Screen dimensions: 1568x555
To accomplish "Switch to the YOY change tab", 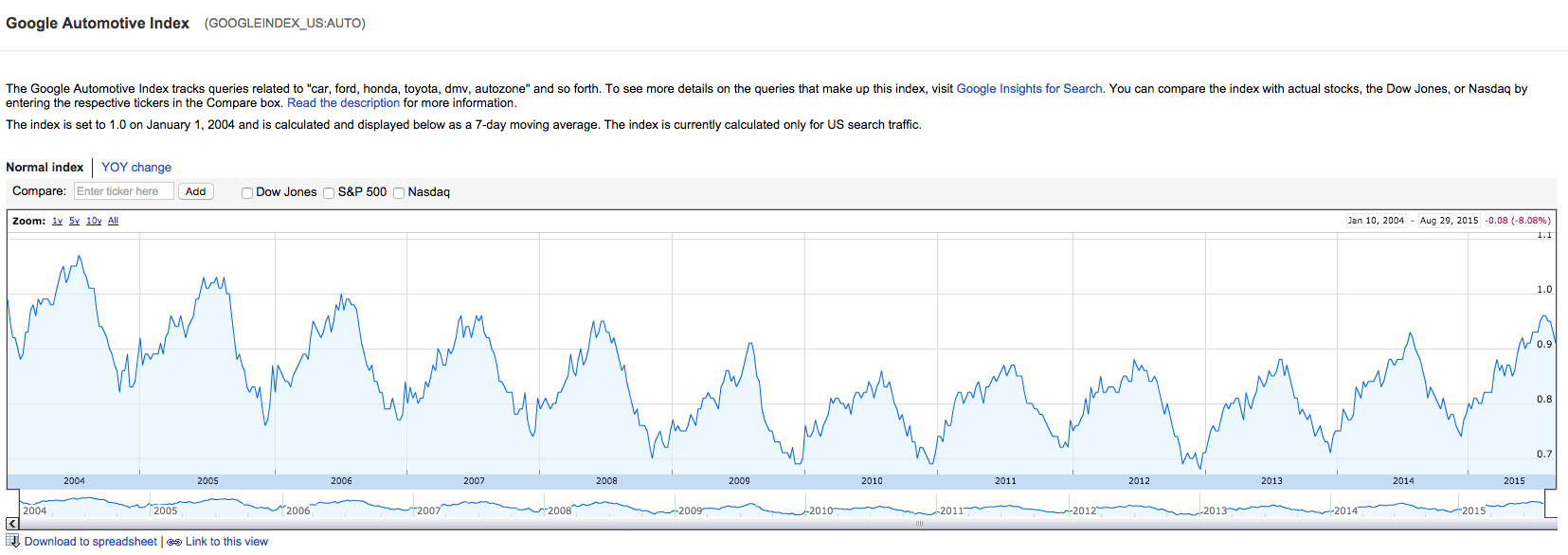I will pos(136,167).
